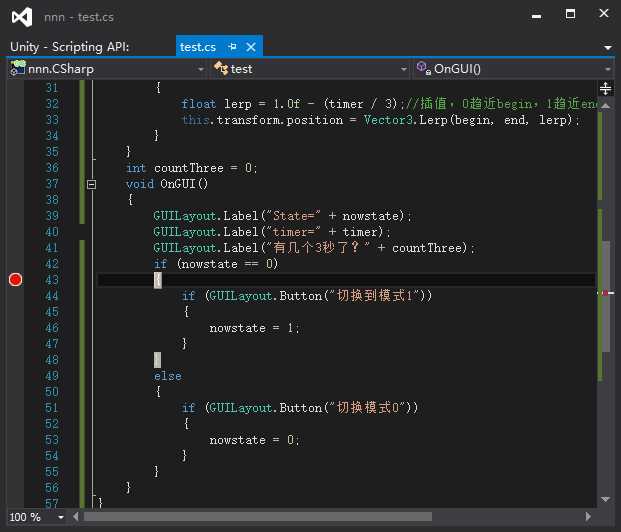Open the 100 % zoom dropdown
The image size is (621, 532).
pos(61,517)
